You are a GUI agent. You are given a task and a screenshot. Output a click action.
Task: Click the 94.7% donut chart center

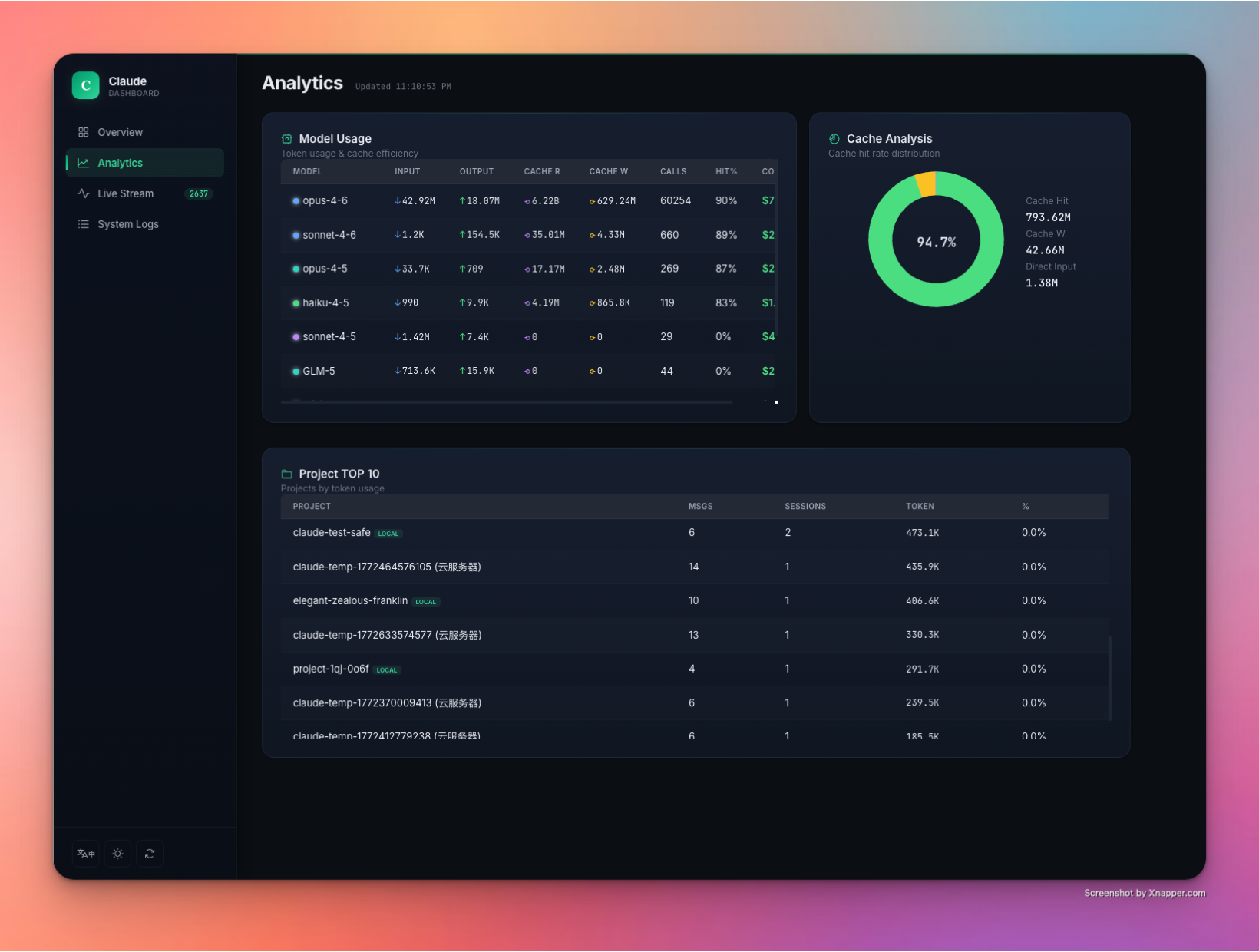(936, 243)
